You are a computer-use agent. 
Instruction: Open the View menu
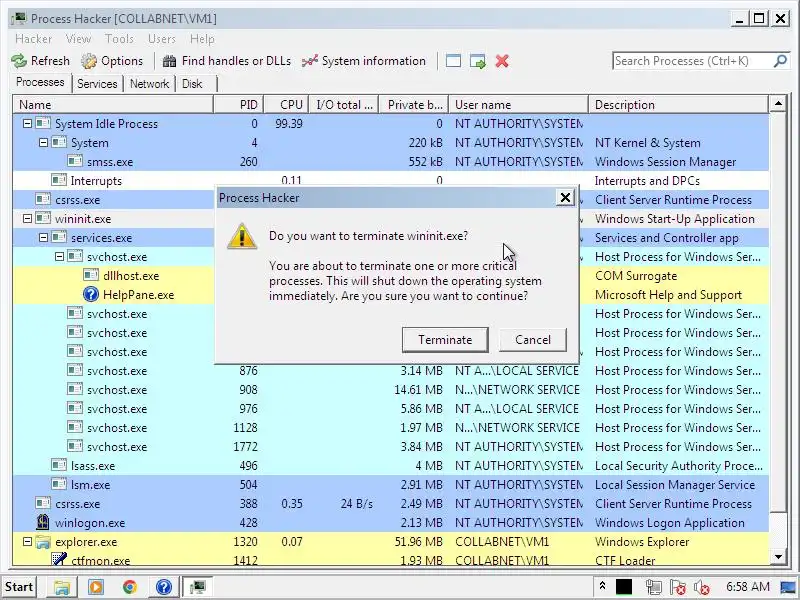pos(78,39)
